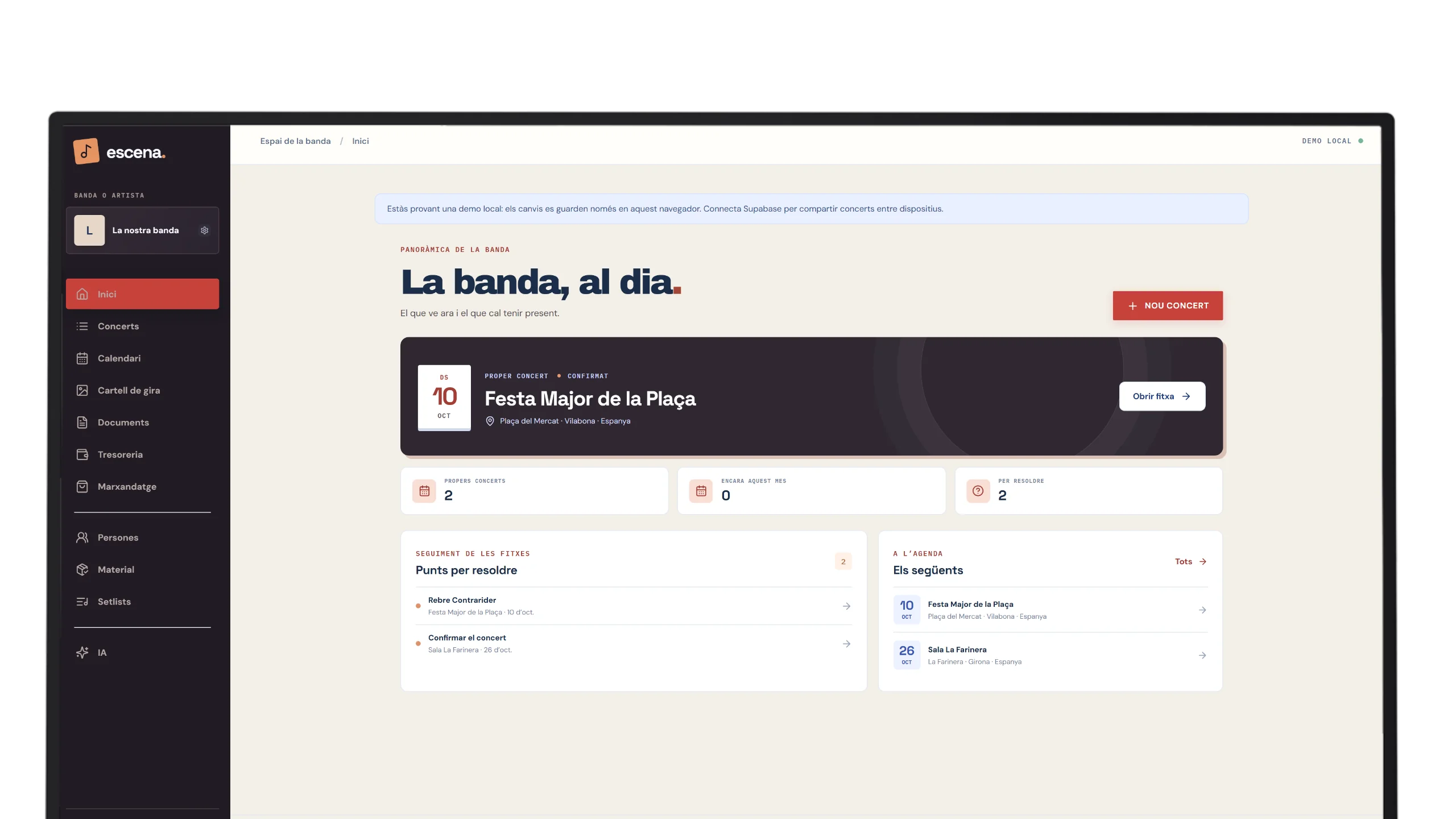Open the Concerts menu item
This screenshot has width=1456, height=819.
pos(142,326)
